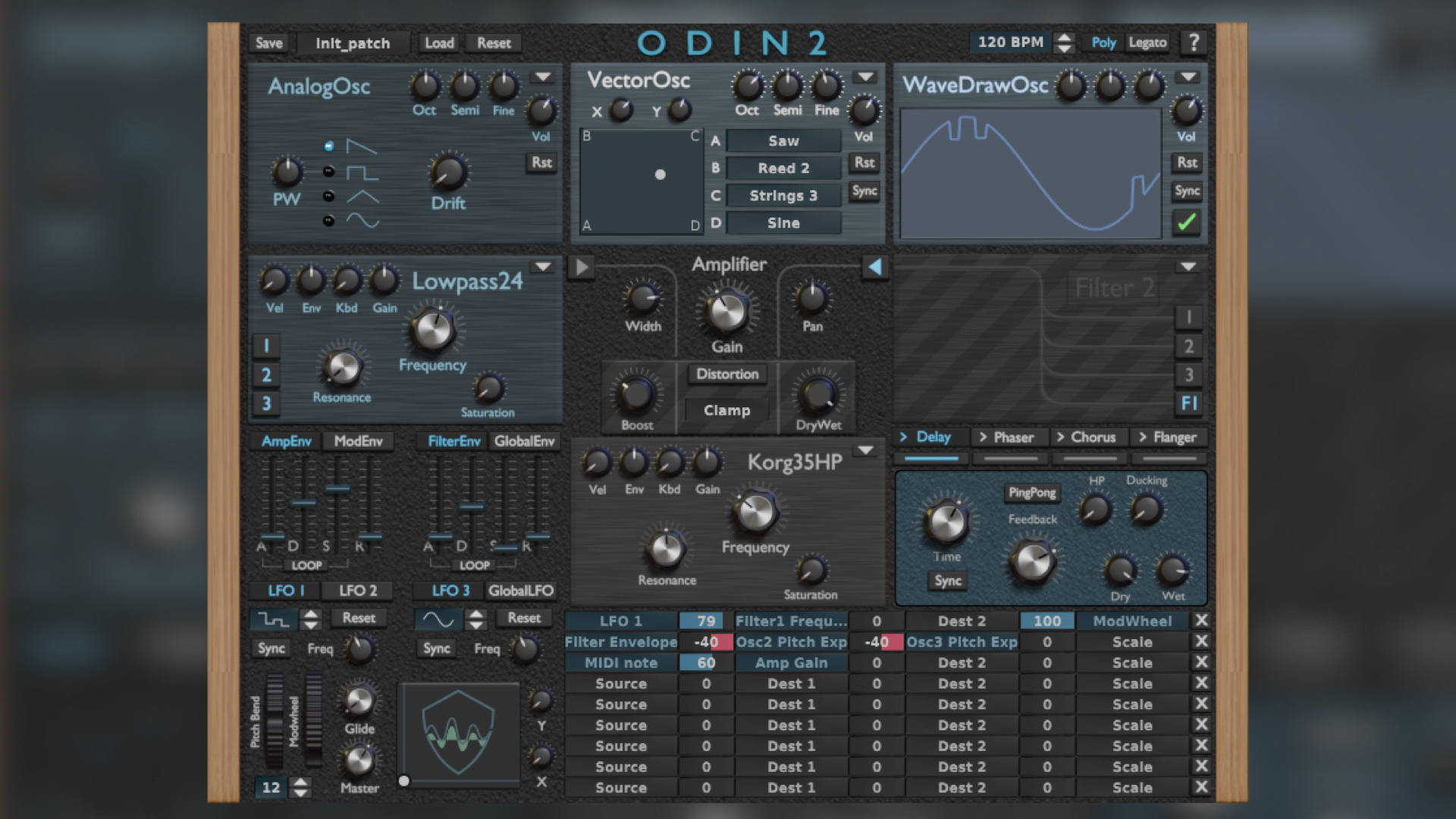Click the LFO 1 square waveform display
Viewport: 1456px width, 819px height.
click(274, 620)
